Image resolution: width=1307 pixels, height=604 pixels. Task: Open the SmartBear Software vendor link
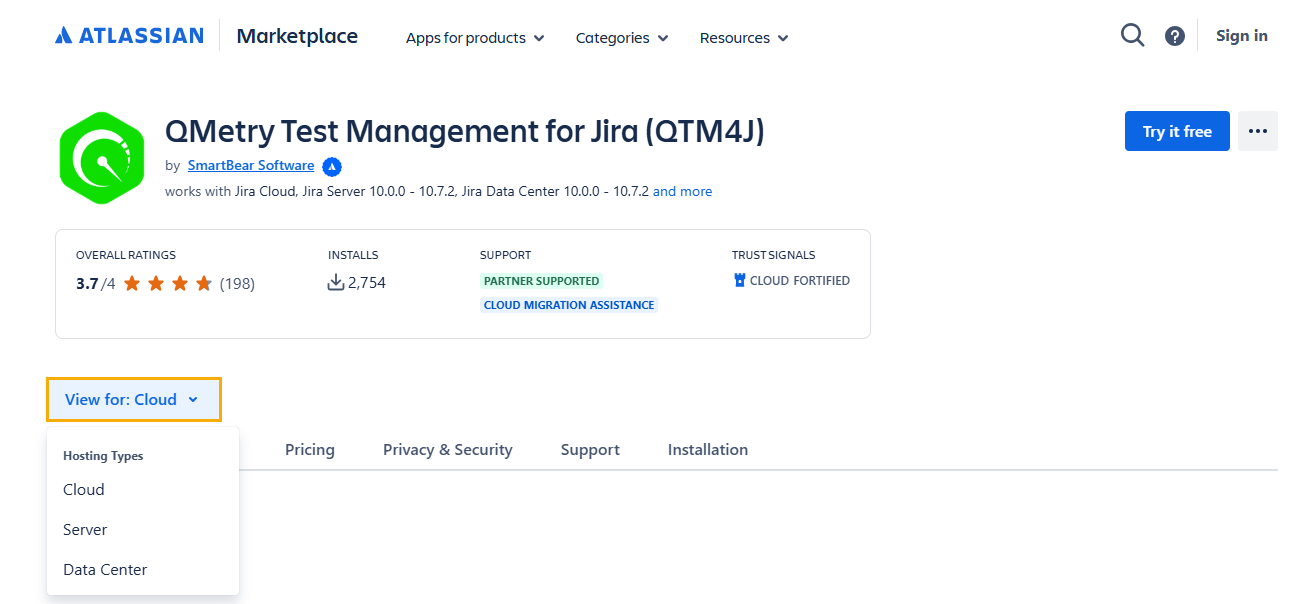251,166
